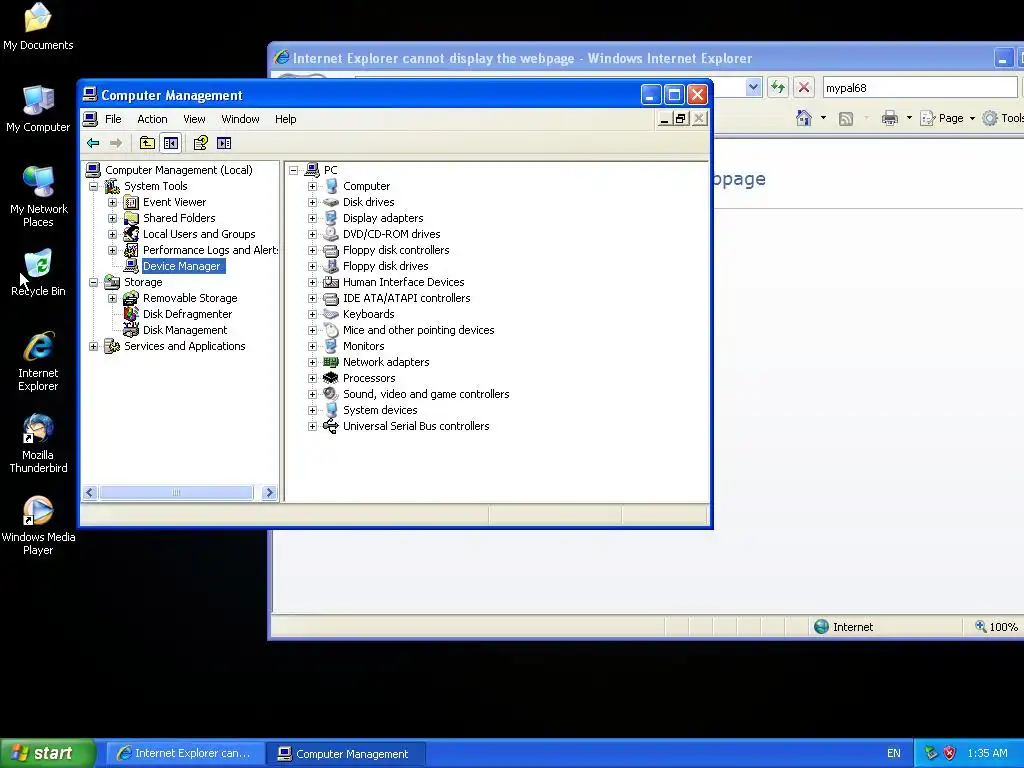Image resolution: width=1024 pixels, height=768 pixels.
Task: Click Internet Explorer Feeds icon
Action: [846, 118]
